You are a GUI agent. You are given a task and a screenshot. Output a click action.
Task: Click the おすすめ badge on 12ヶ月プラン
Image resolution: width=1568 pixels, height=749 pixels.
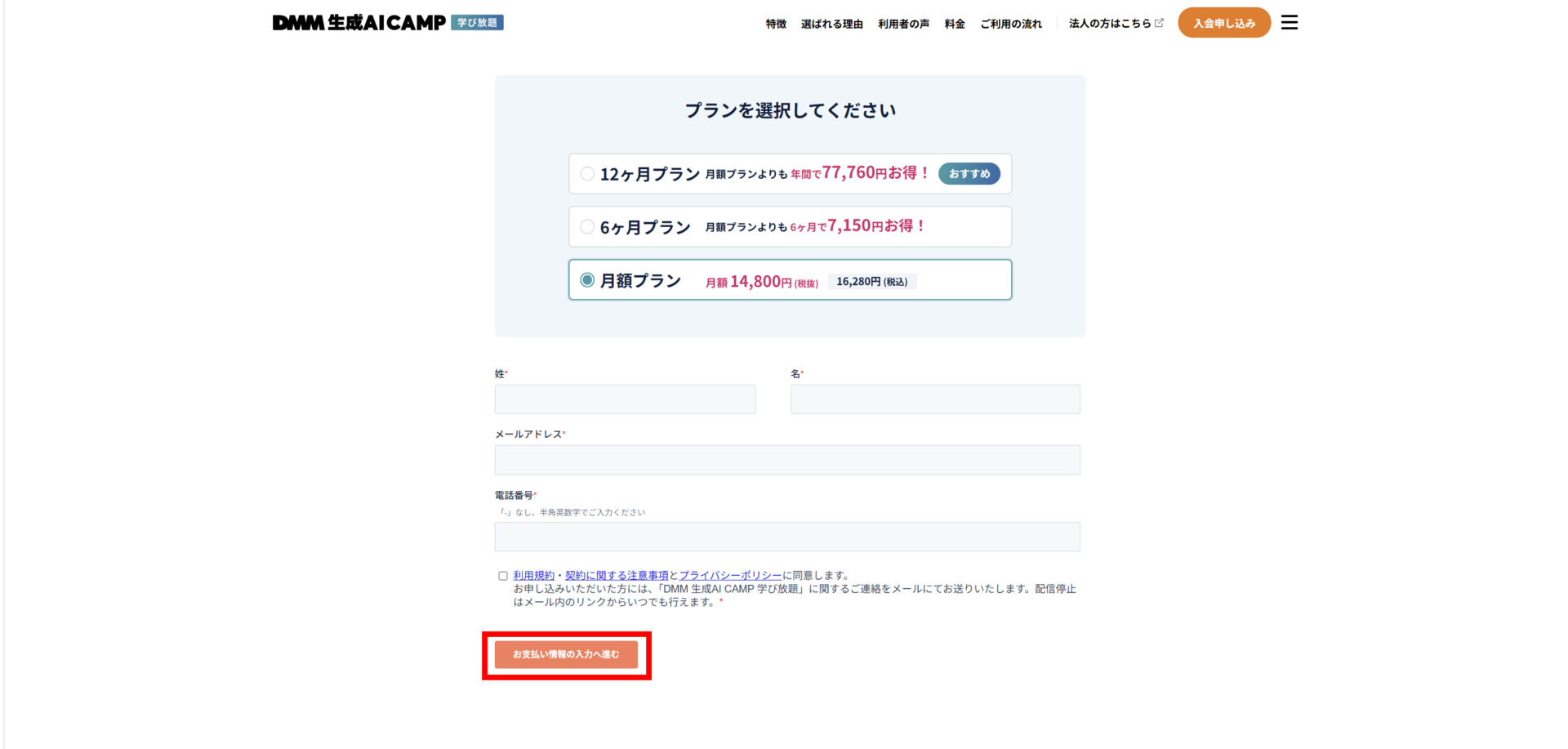[969, 174]
